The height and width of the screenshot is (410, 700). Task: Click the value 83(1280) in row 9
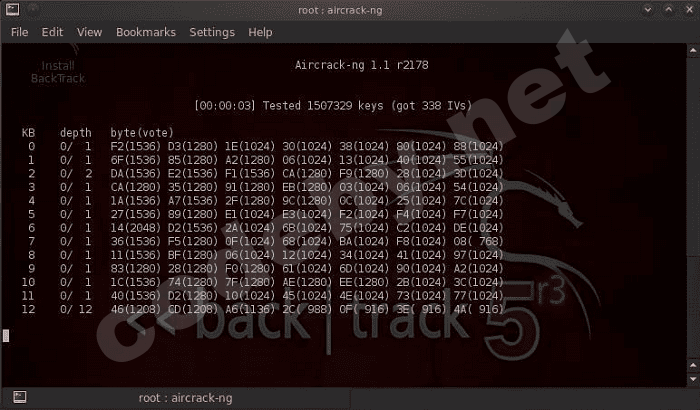(136, 268)
